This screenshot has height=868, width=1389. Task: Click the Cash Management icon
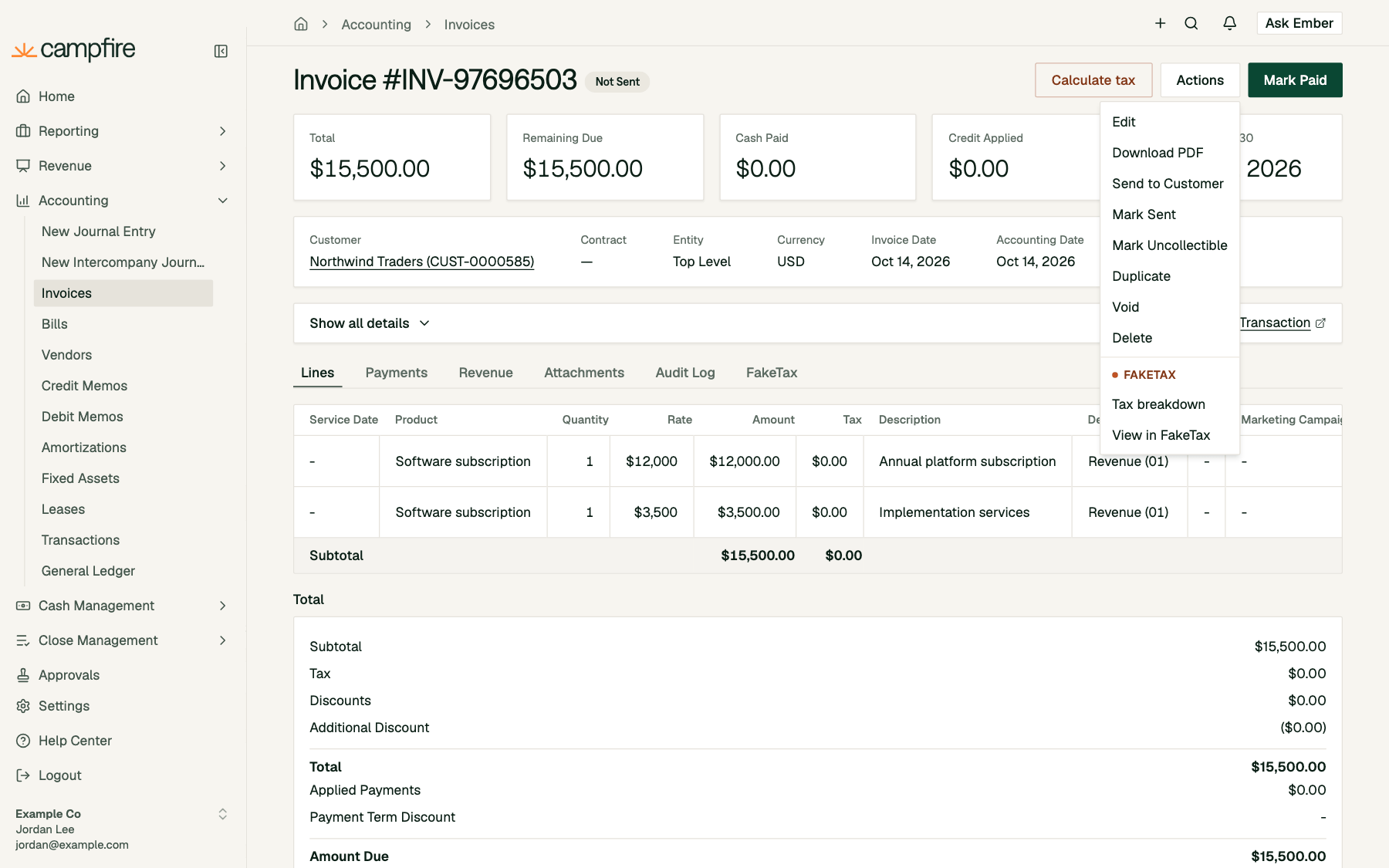[23, 606]
